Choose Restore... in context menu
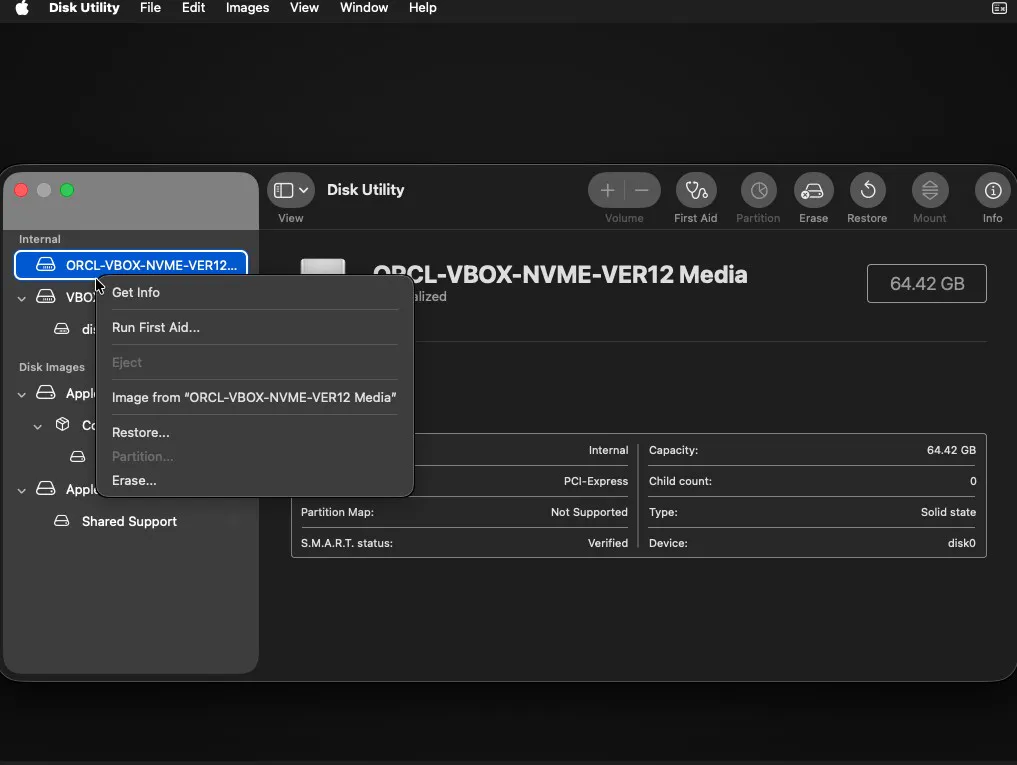This screenshot has width=1017, height=765. (141, 433)
